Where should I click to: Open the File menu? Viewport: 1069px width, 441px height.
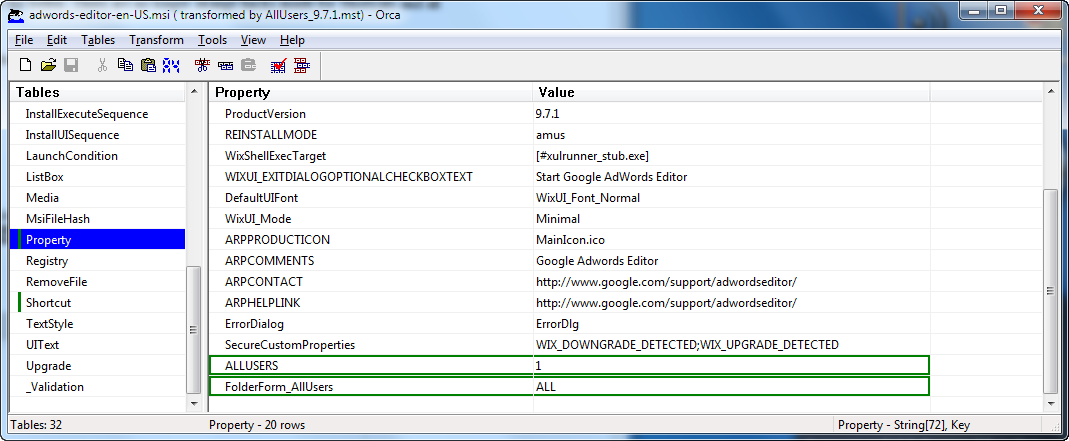(24, 40)
